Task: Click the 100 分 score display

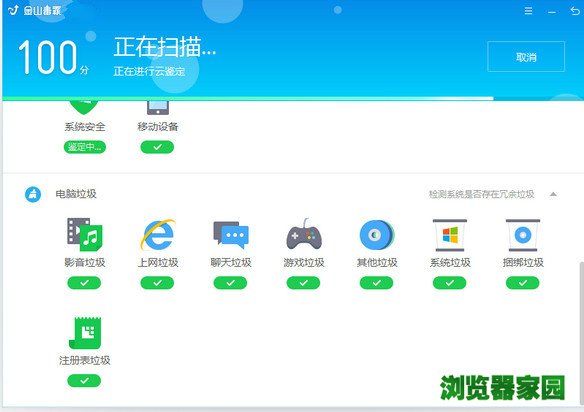Action: 53,57
